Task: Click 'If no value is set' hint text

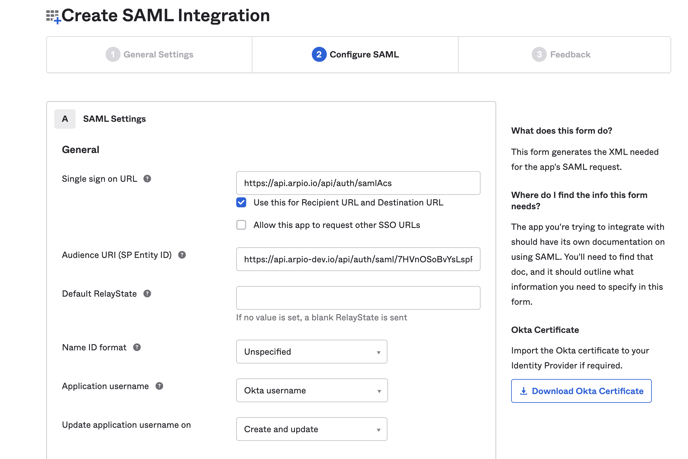Action: [322, 317]
